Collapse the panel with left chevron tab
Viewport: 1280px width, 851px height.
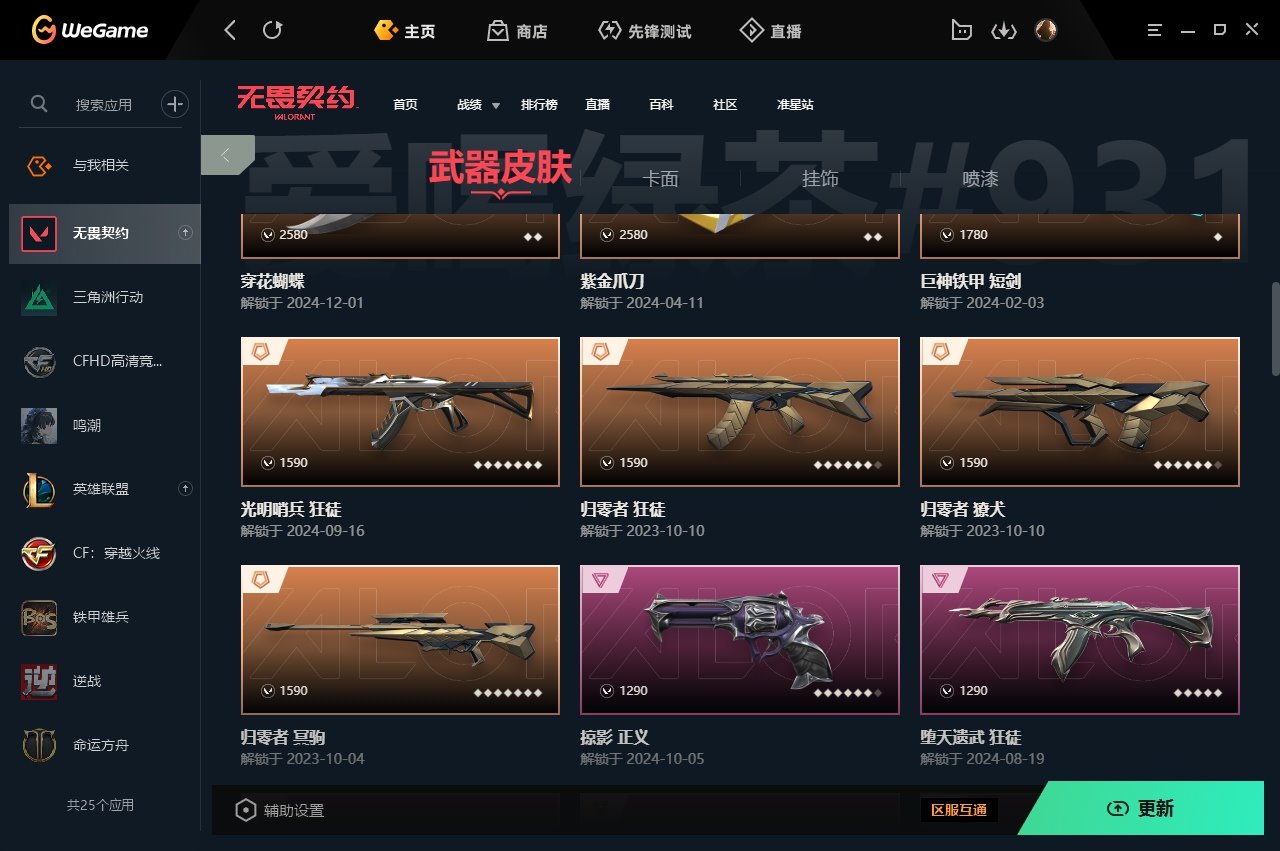tap(227, 155)
